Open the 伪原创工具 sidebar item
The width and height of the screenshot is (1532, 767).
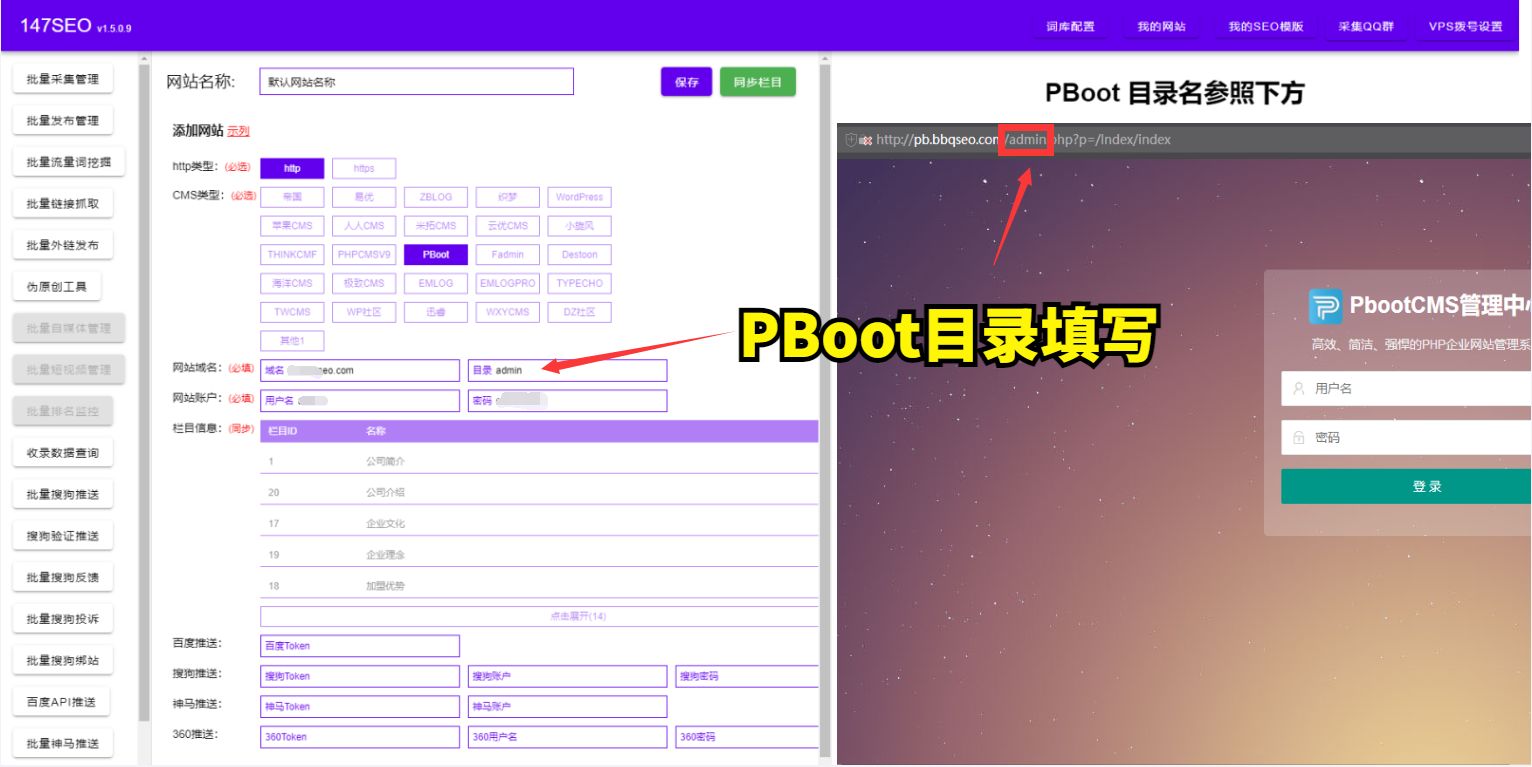(57, 287)
